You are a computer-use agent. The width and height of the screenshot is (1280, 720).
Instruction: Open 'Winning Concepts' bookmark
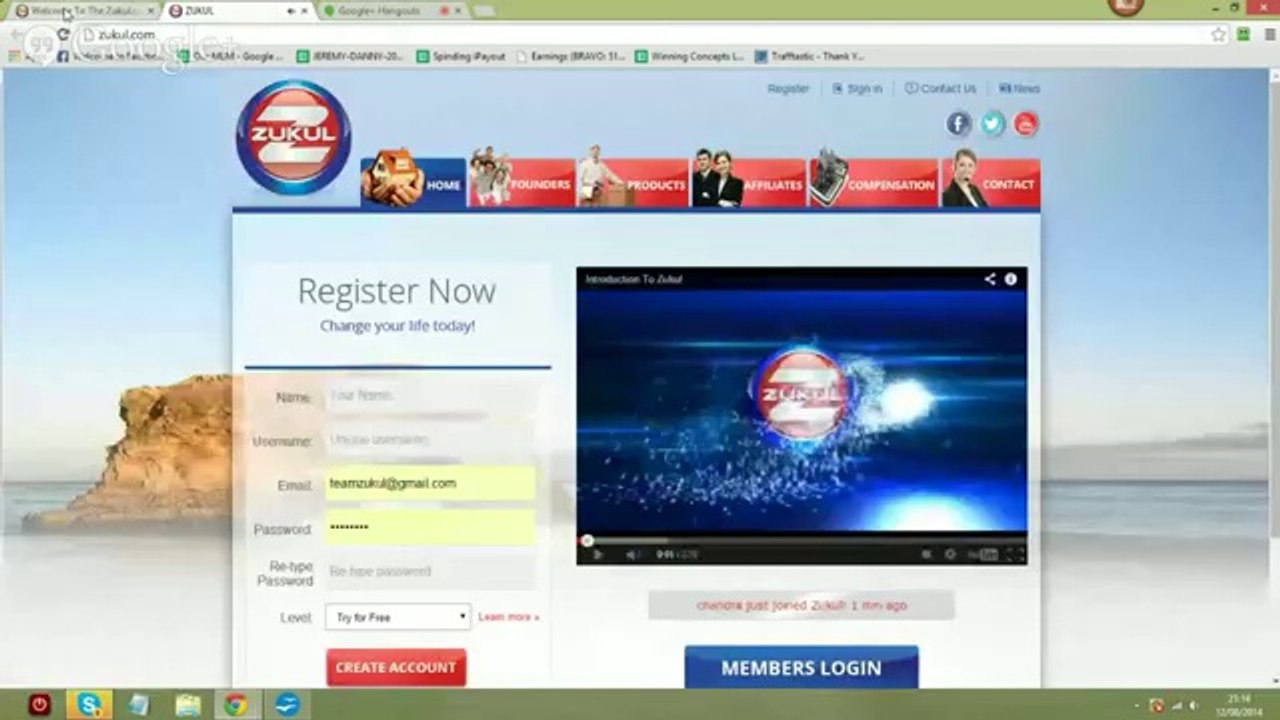pos(689,57)
